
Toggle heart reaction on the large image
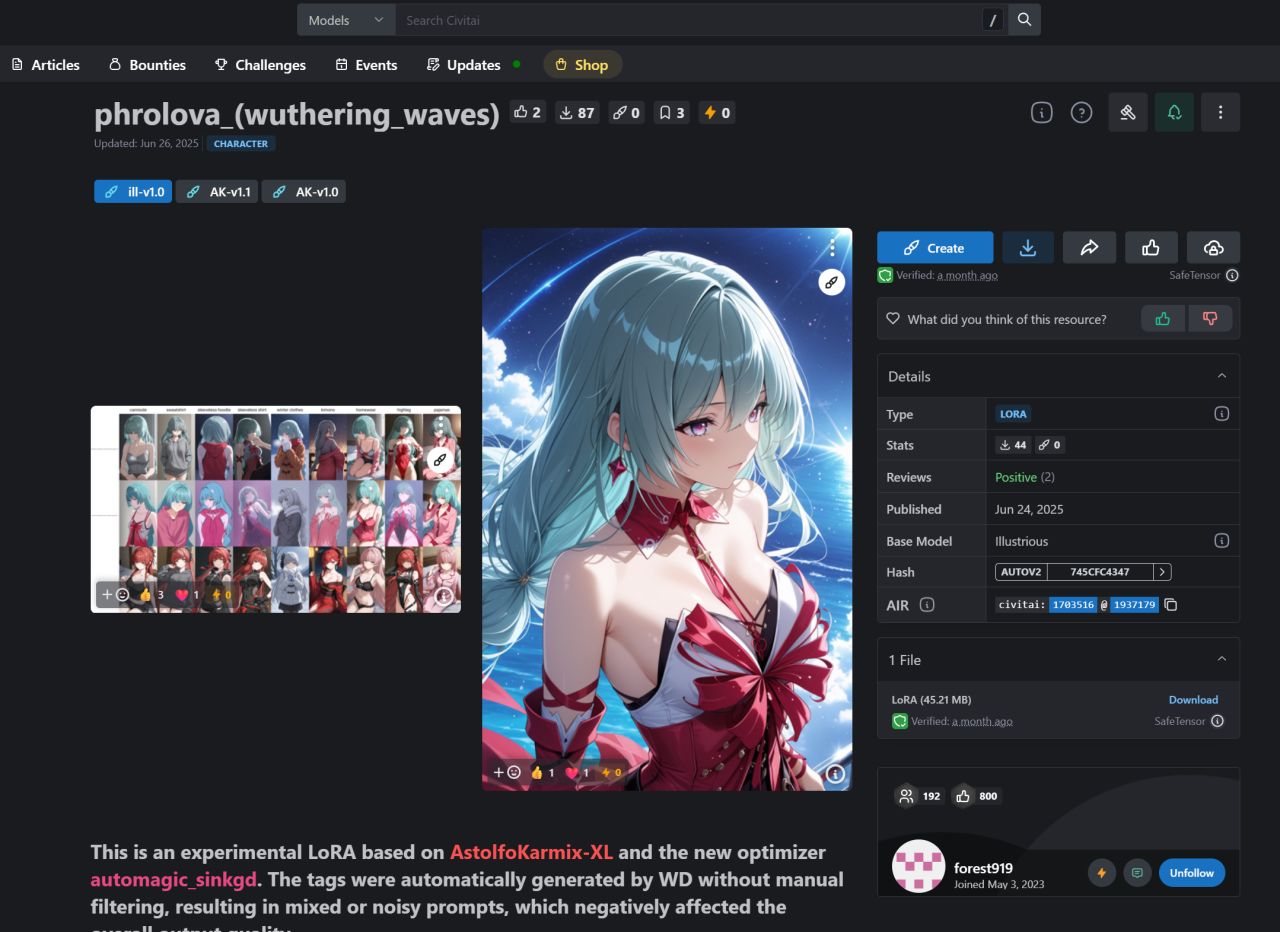click(578, 772)
